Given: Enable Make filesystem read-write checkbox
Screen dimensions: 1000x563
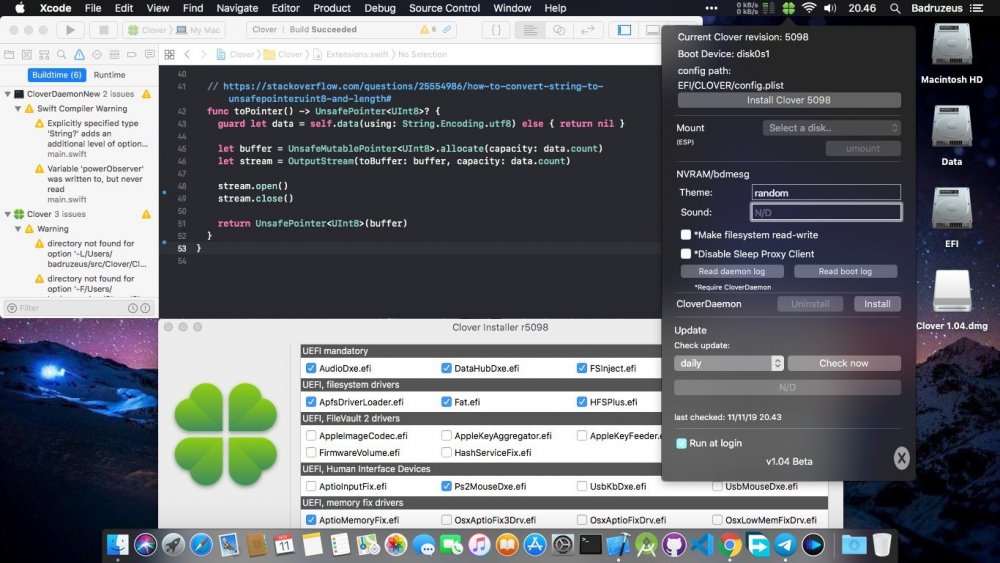Looking at the screenshot, I should tap(686, 235).
